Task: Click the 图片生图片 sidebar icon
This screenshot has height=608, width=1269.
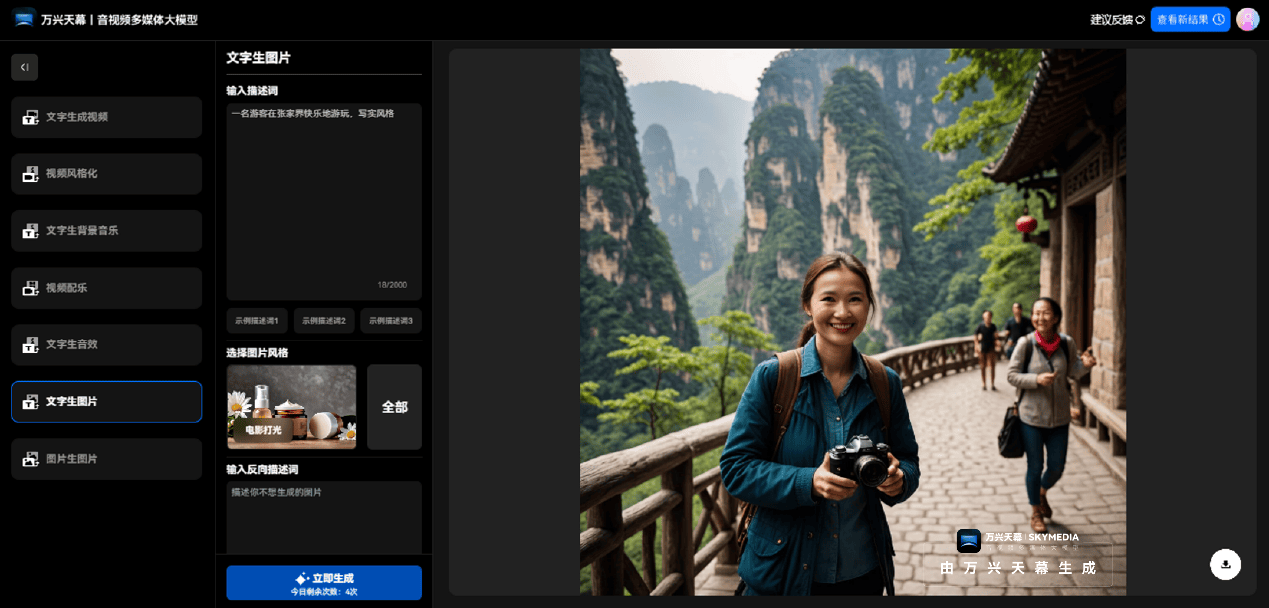Action: coord(30,459)
